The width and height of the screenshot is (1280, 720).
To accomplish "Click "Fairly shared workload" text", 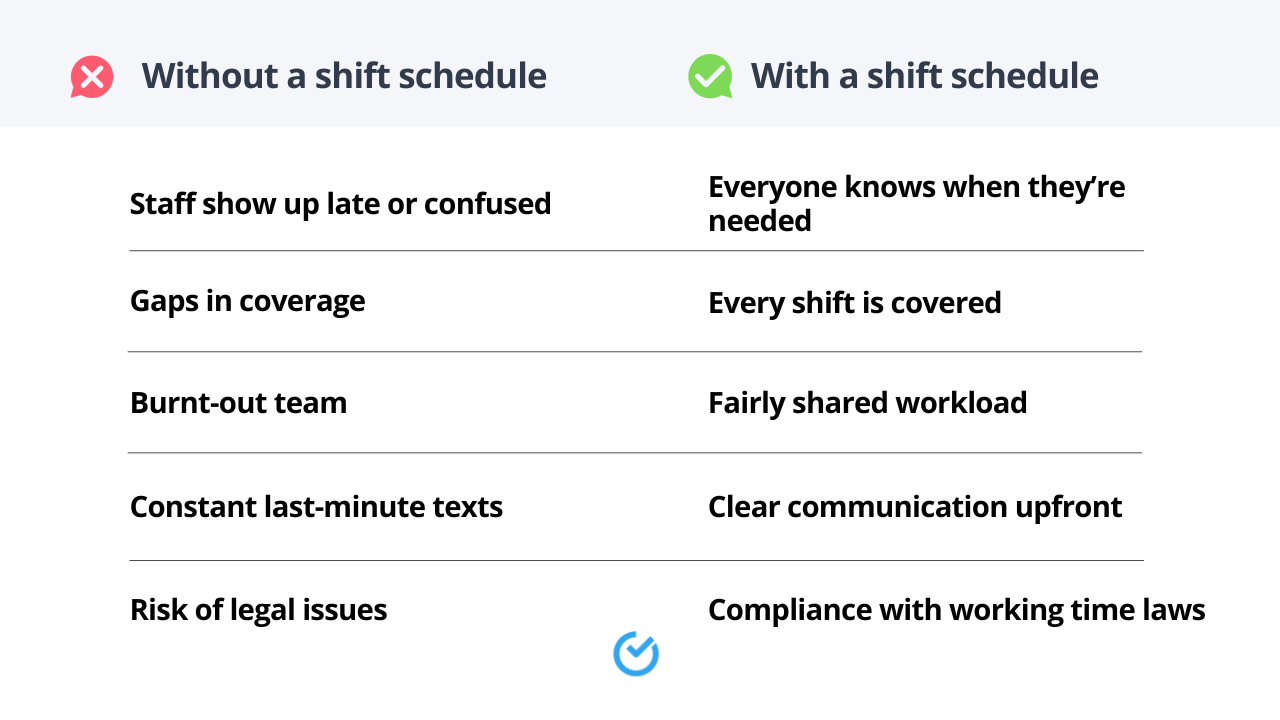I will (x=867, y=403).
